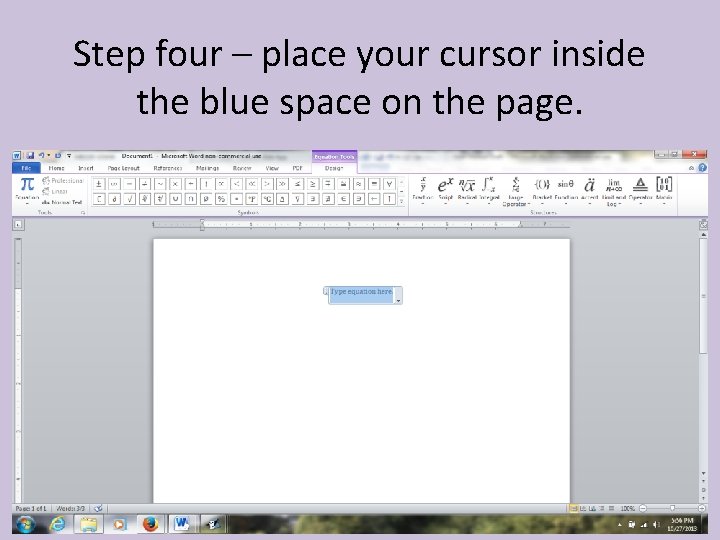Insert the less-than-or-equal symbol
This screenshot has width=720, height=540.
click(298, 184)
